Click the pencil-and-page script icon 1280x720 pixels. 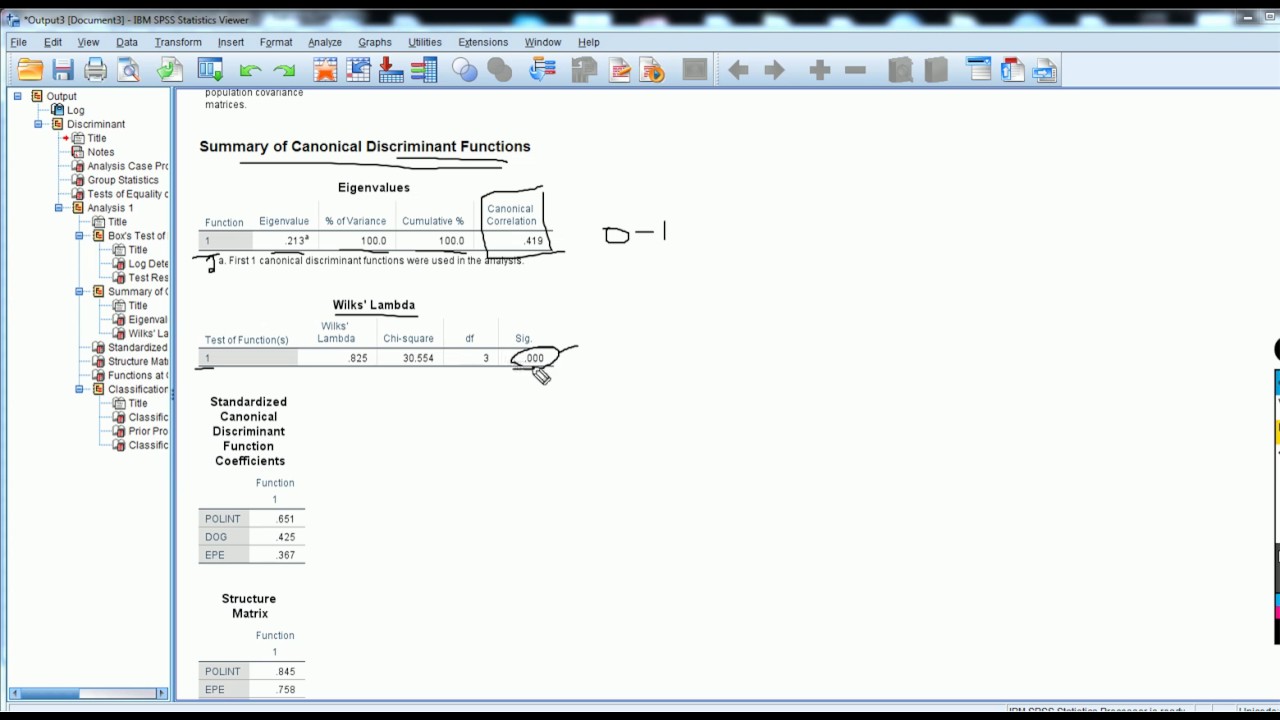pyautogui.click(x=620, y=70)
